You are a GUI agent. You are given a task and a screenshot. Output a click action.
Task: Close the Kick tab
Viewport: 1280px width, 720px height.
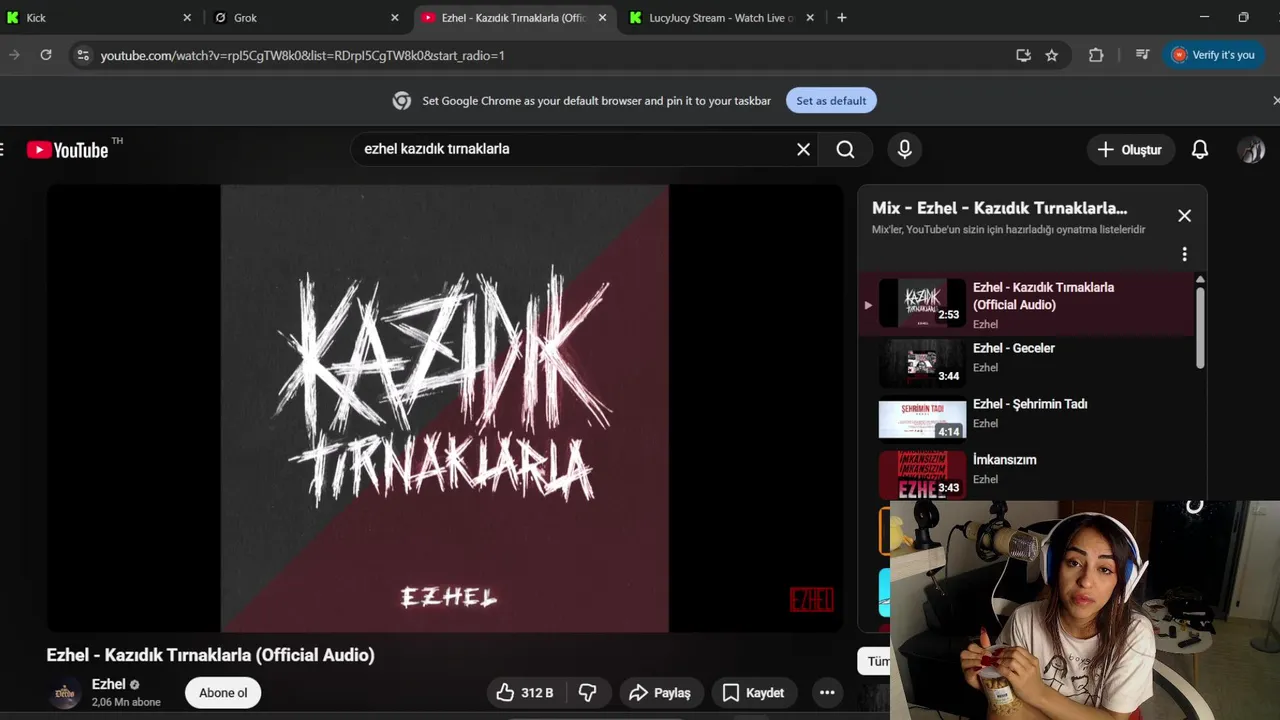coord(187,18)
